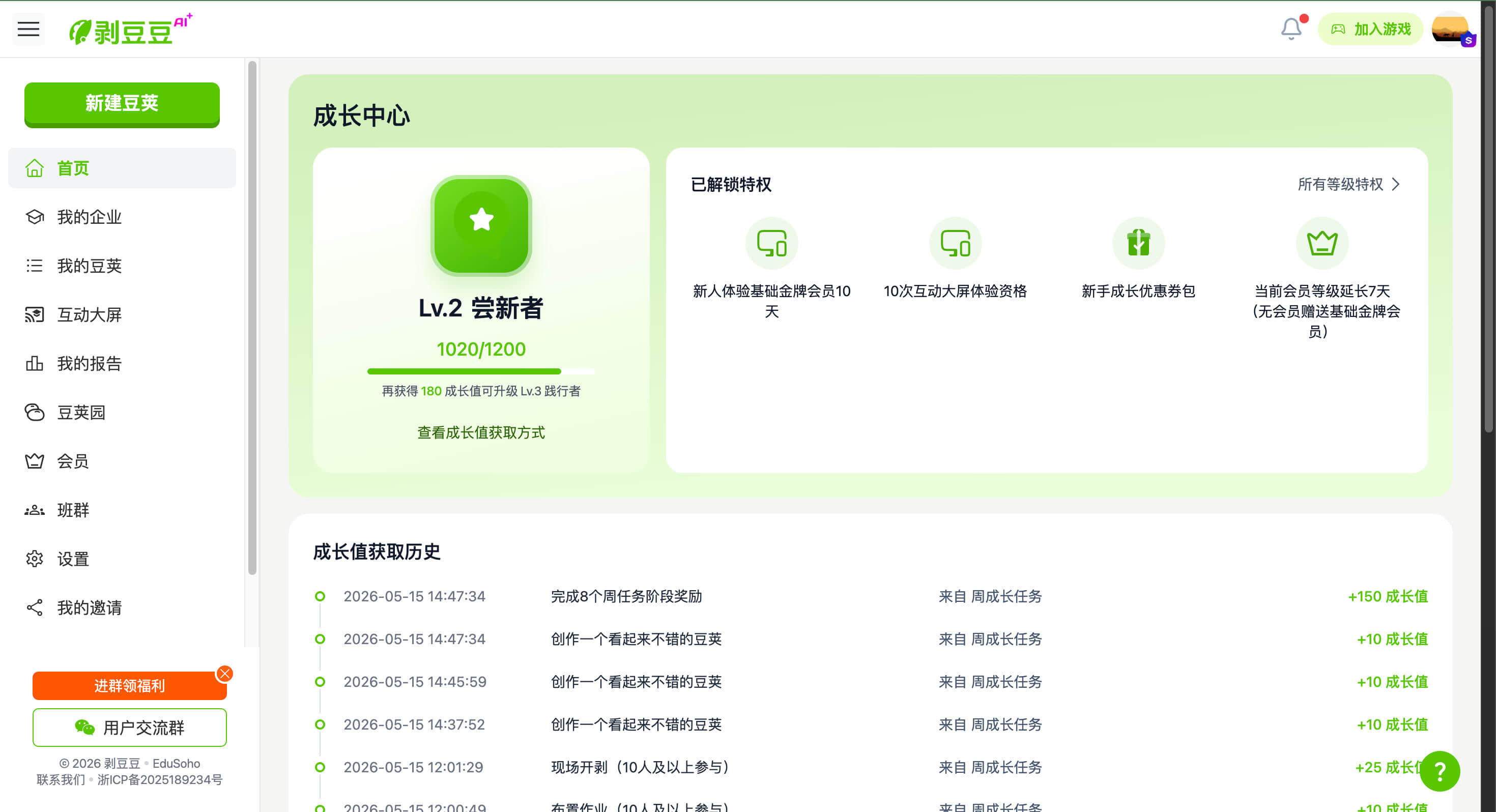This screenshot has height=812, width=1496.
Task: Select 首页 in the sidebar
Action: coord(122,168)
